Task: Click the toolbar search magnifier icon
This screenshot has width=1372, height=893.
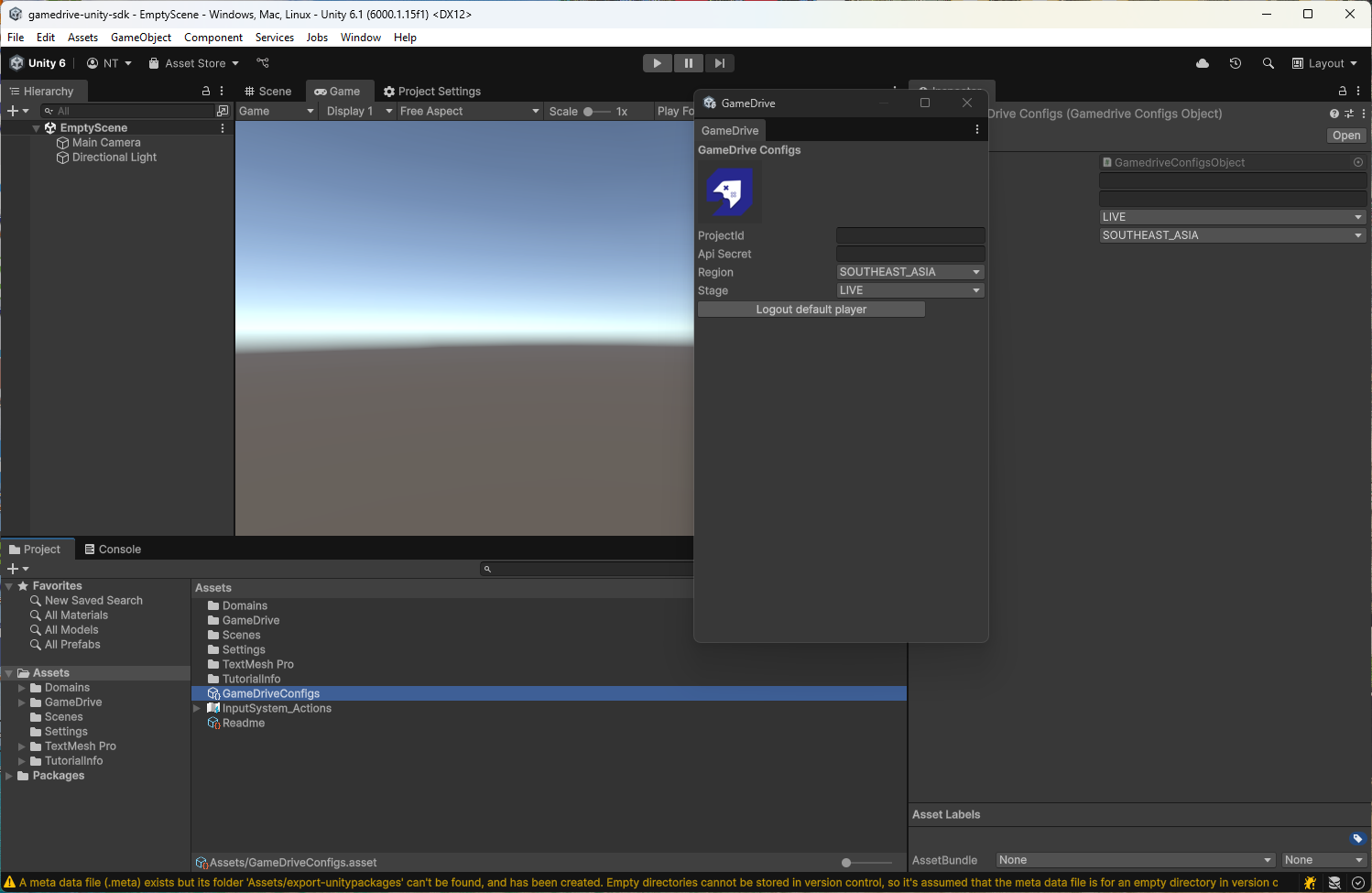Action: point(1269,63)
